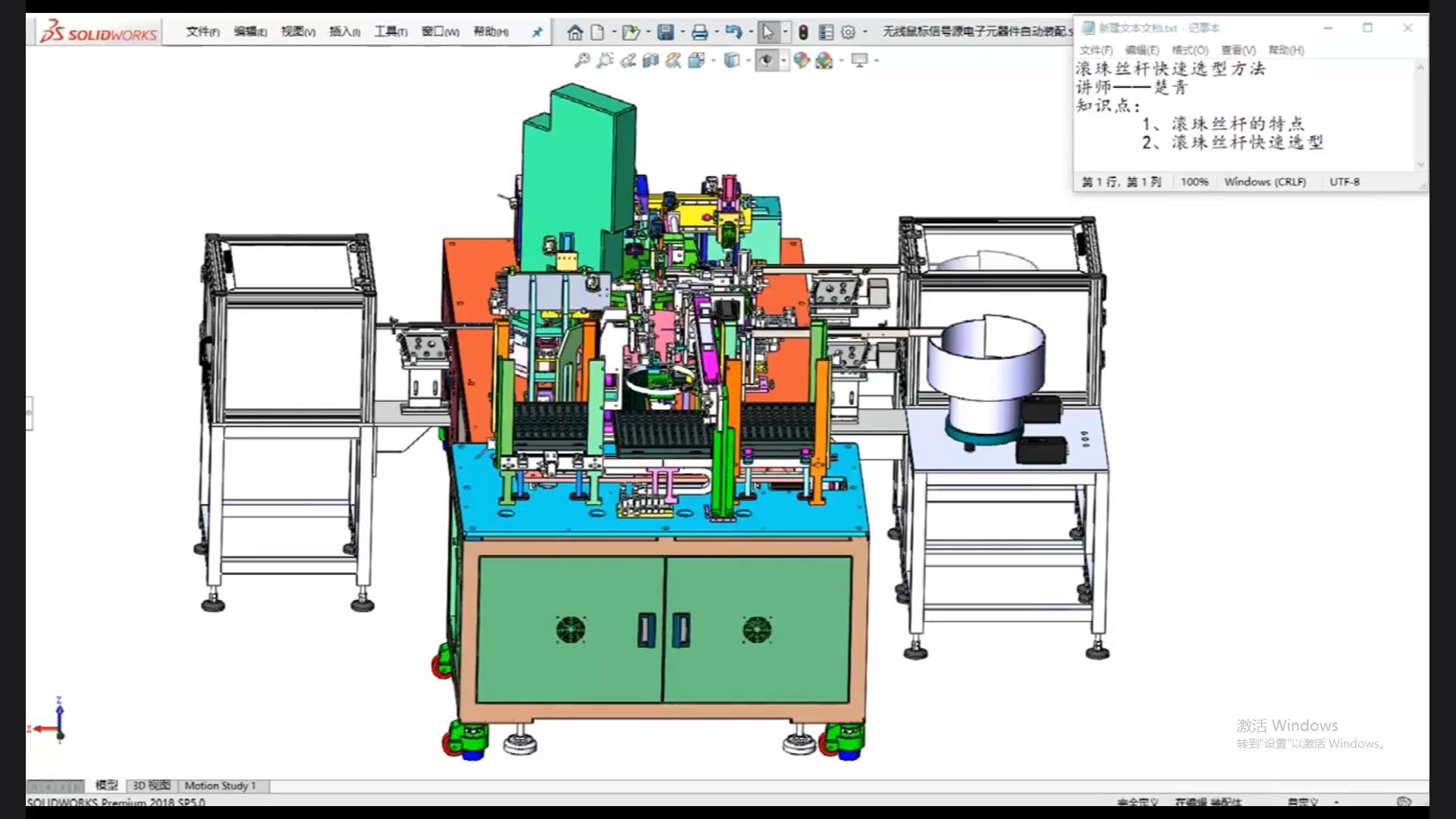The height and width of the screenshot is (819, 1456).
Task: Open Notepad's 编辑(E) menu
Action: (x=1142, y=50)
